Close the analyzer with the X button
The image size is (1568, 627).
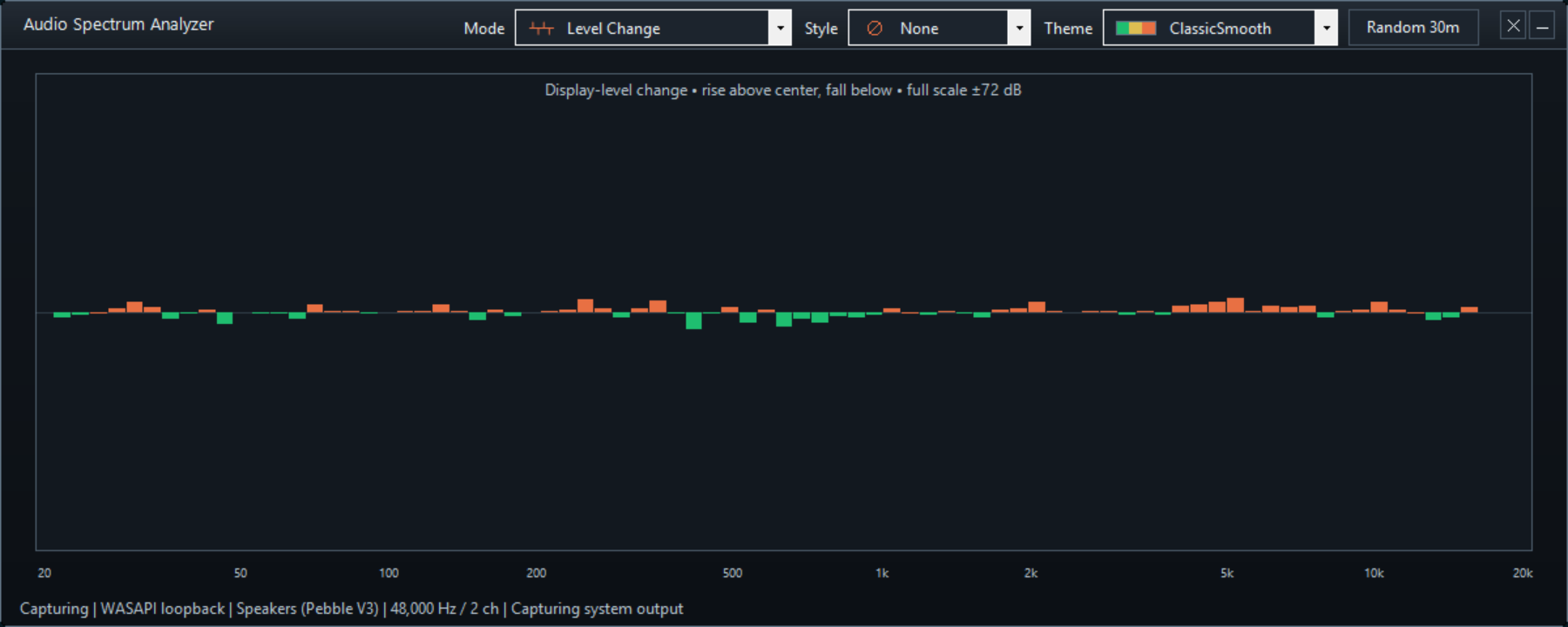click(1513, 26)
